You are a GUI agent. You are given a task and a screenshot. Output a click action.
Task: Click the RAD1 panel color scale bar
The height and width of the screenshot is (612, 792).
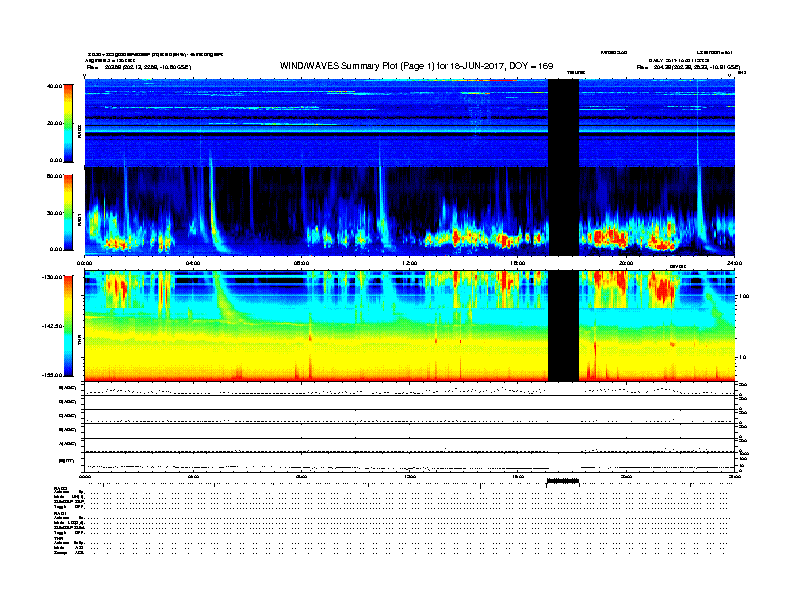pyautogui.click(x=68, y=213)
